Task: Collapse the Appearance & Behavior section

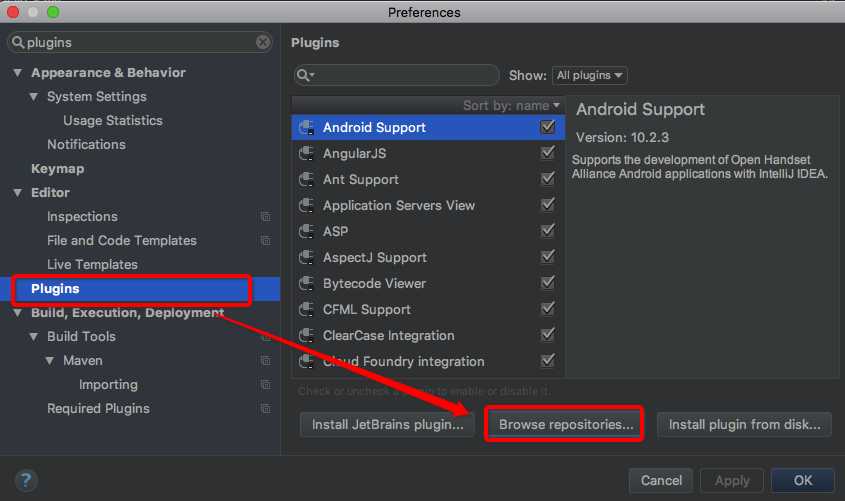Action: click(18, 72)
